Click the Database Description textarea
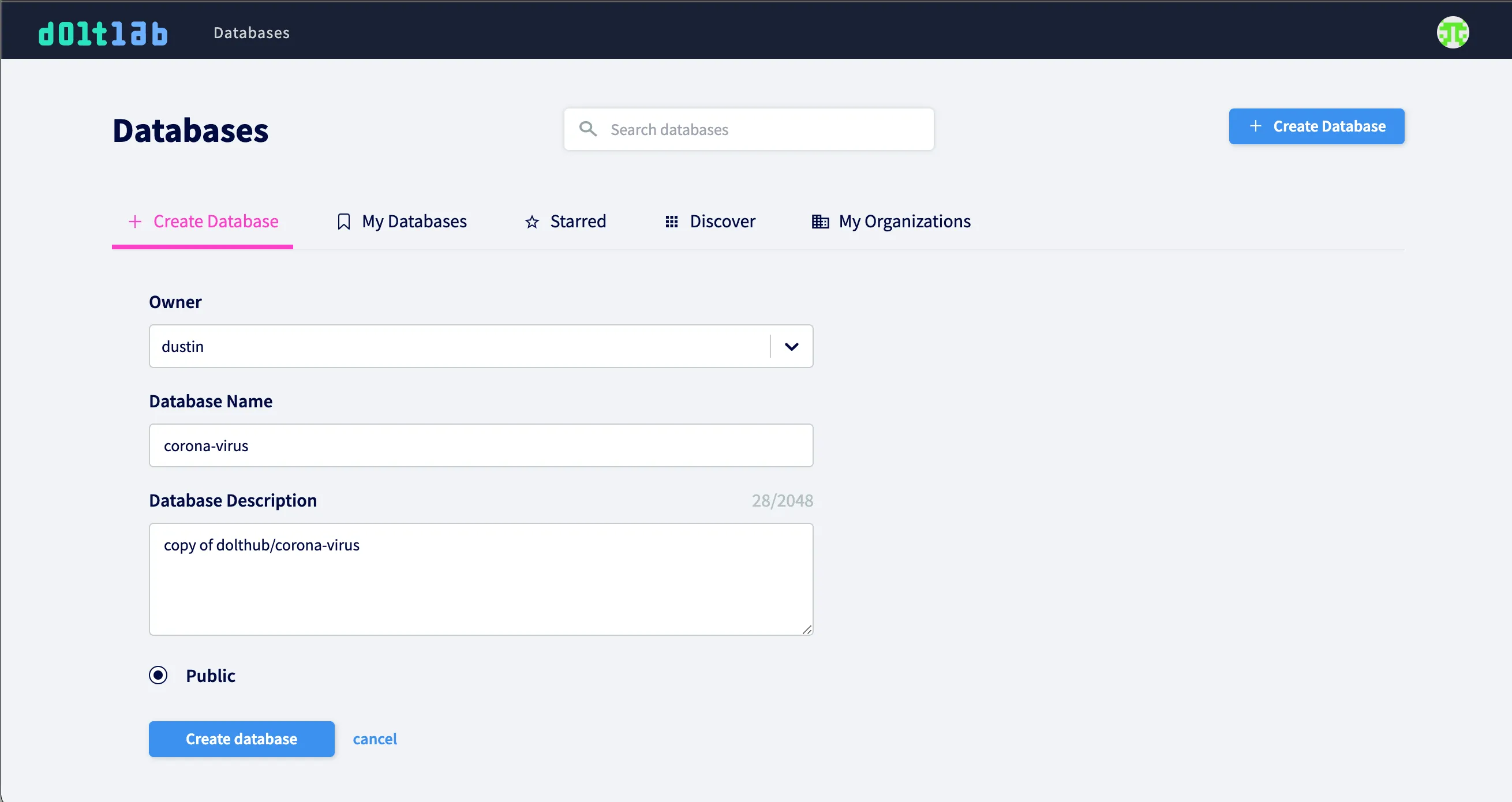The height and width of the screenshot is (802, 1512). [x=481, y=580]
